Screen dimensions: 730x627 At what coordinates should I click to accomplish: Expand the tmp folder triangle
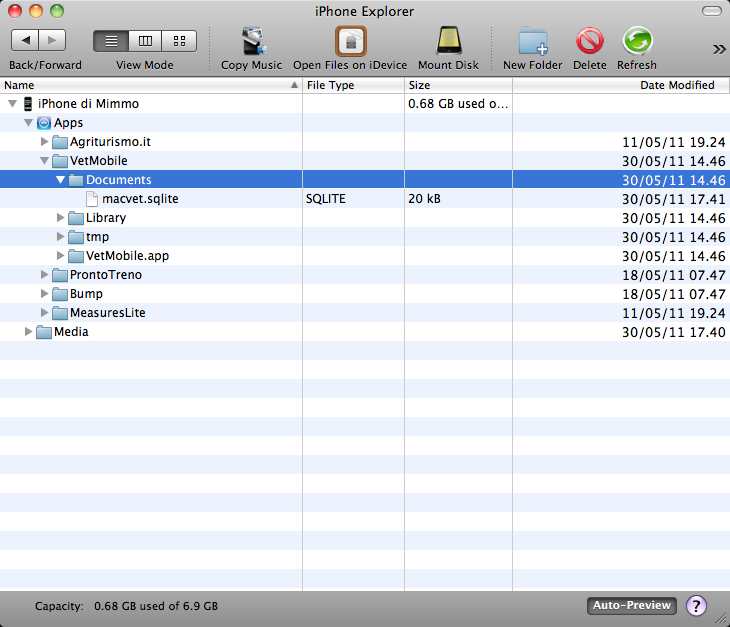[x=60, y=236]
